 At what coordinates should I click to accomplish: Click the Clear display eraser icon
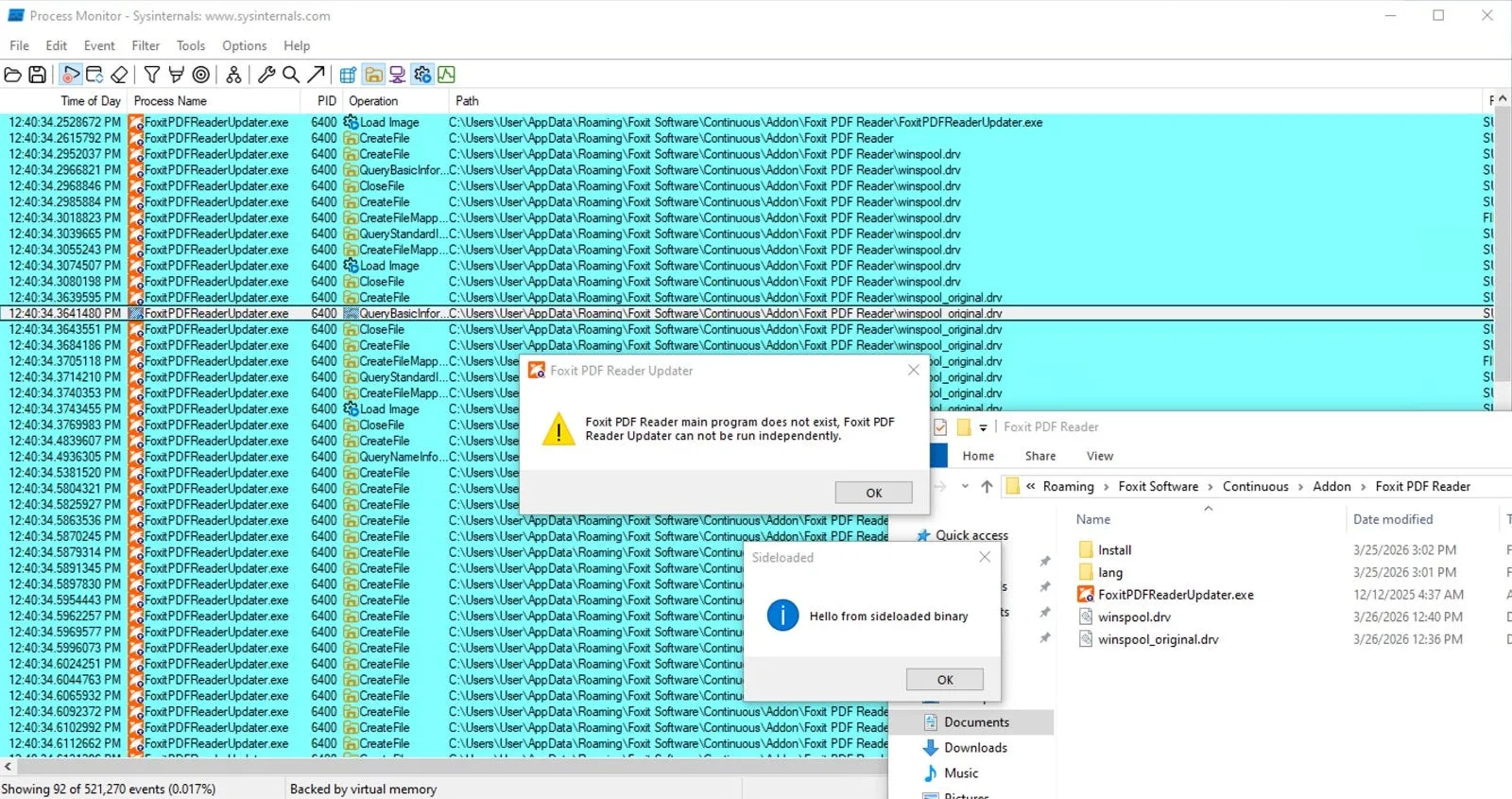pos(119,75)
